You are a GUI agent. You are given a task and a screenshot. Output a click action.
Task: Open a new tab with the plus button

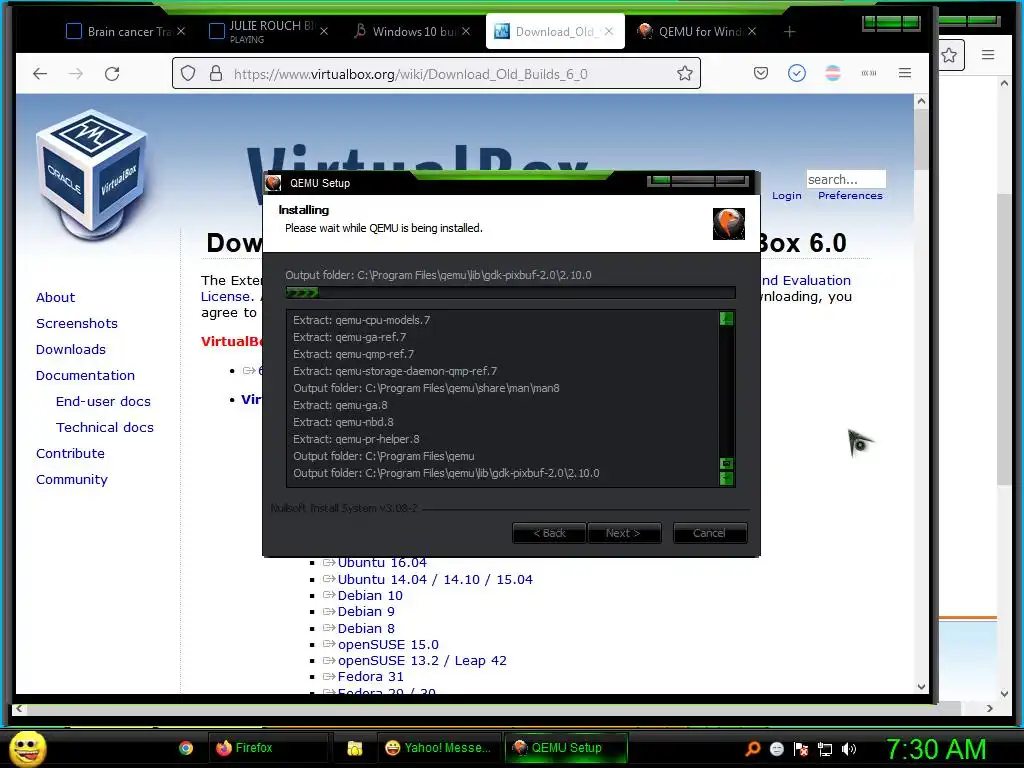790,31
